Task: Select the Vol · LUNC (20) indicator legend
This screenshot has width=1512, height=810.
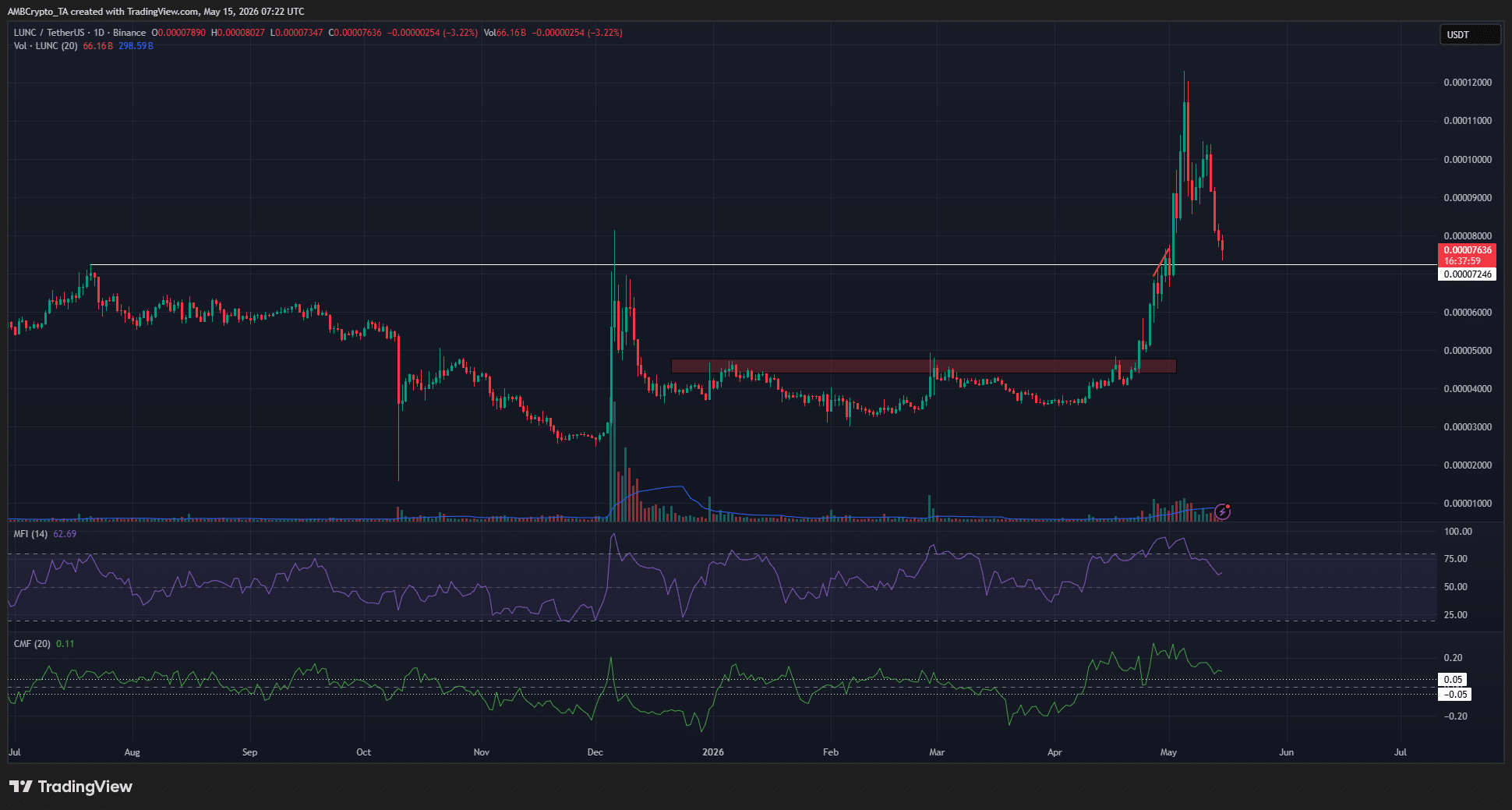Action: pos(45,46)
